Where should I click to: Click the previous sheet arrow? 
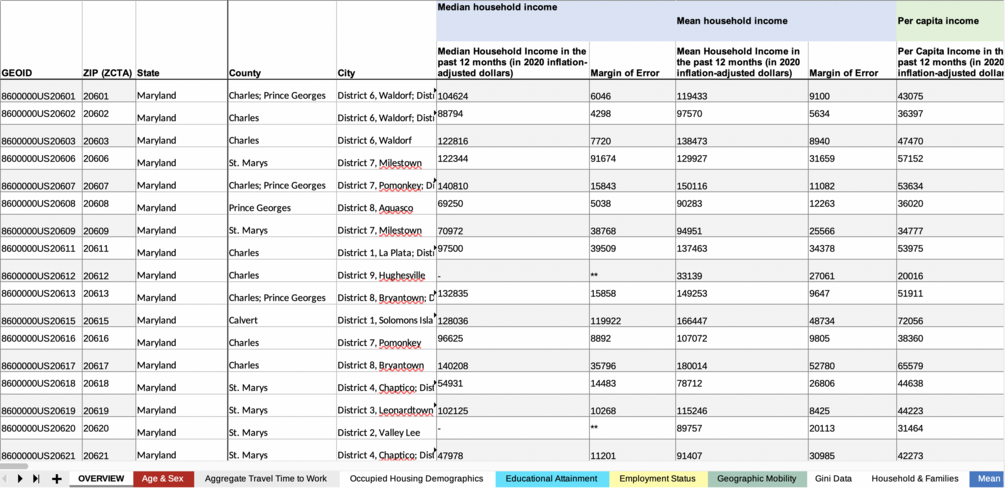[5, 478]
